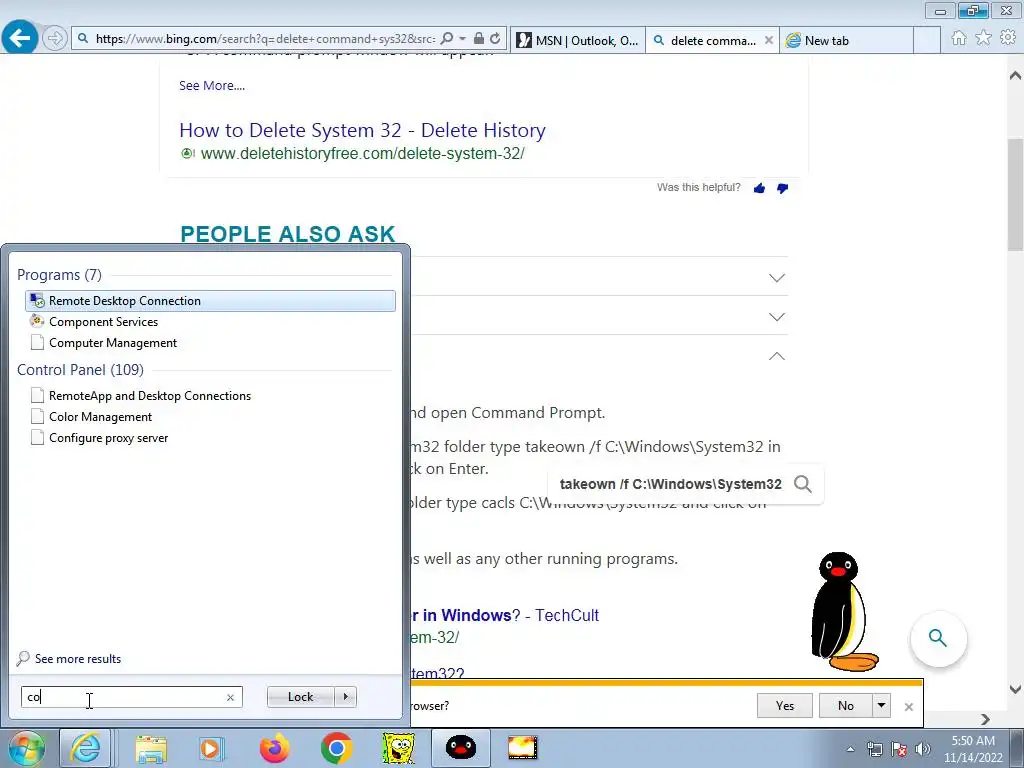Switch to the MSN Outlook tab
The image size is (1024, 768).
point(577,40)
